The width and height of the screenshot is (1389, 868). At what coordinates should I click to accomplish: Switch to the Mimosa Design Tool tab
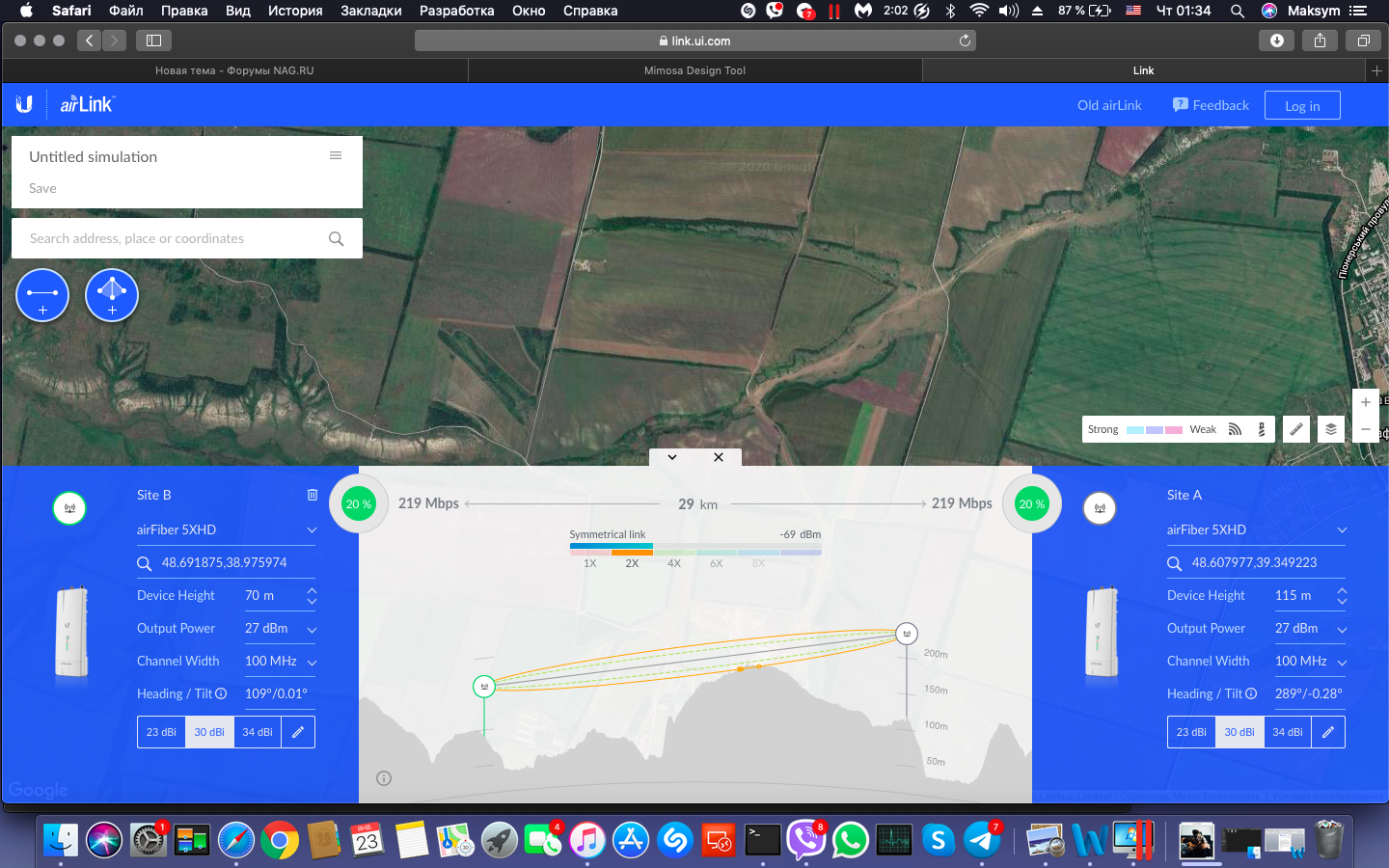coord(694,70)
